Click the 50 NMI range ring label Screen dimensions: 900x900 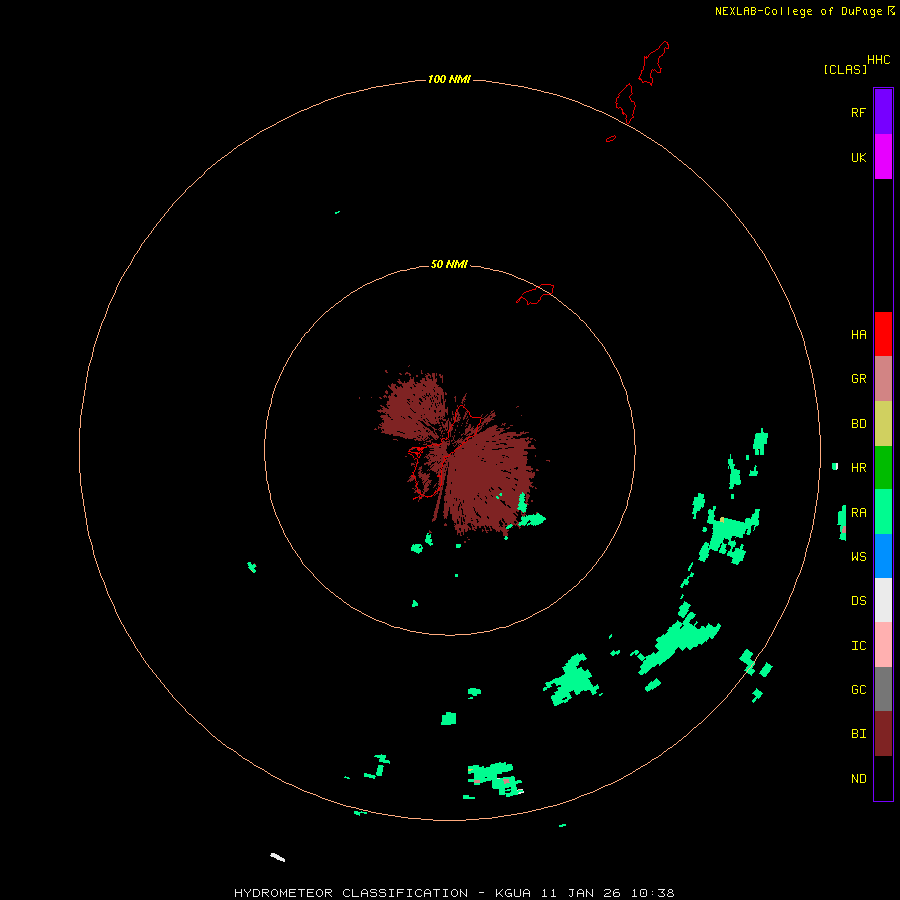[449, 264]
